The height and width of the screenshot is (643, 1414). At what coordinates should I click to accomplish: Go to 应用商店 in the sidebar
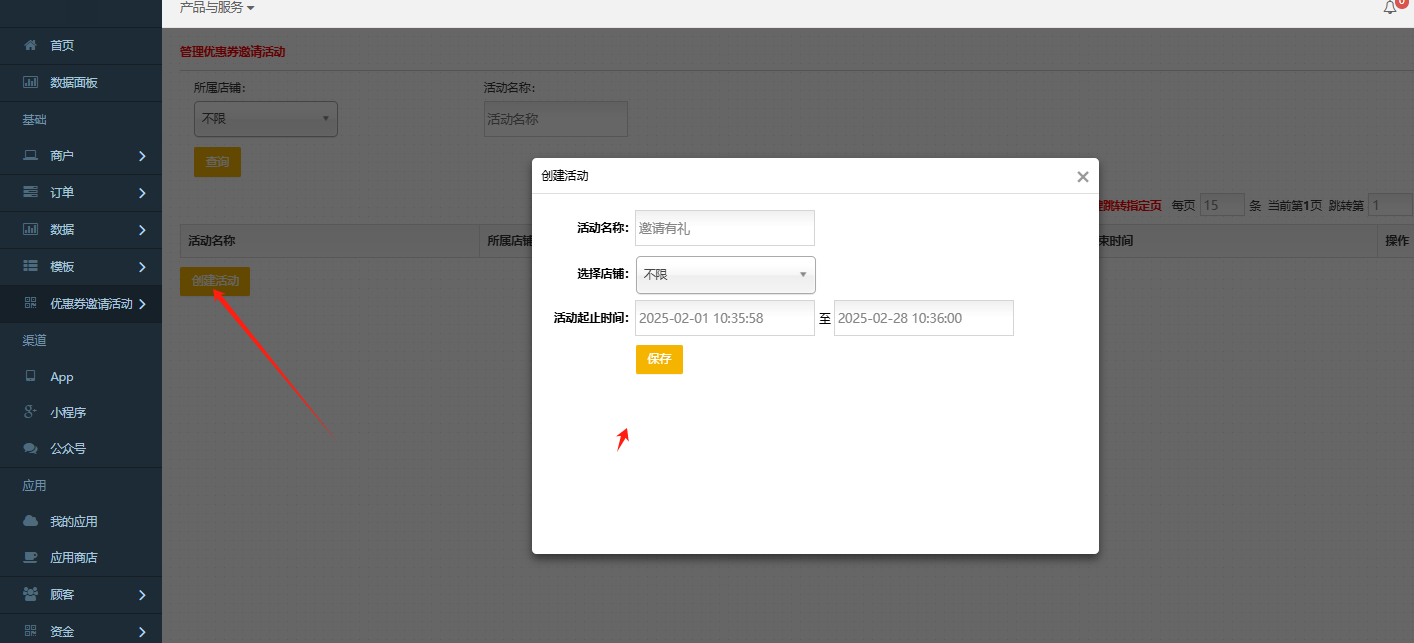pos(74,558)
